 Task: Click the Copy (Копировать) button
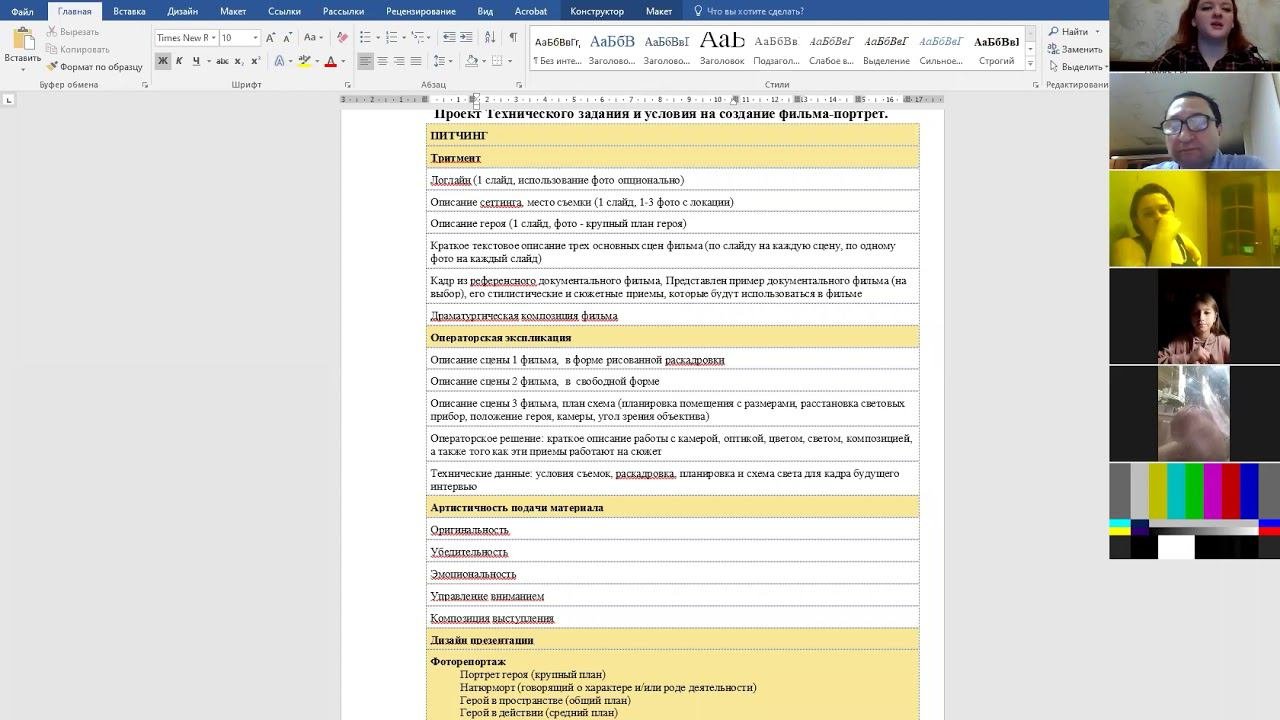coord(77,49)
